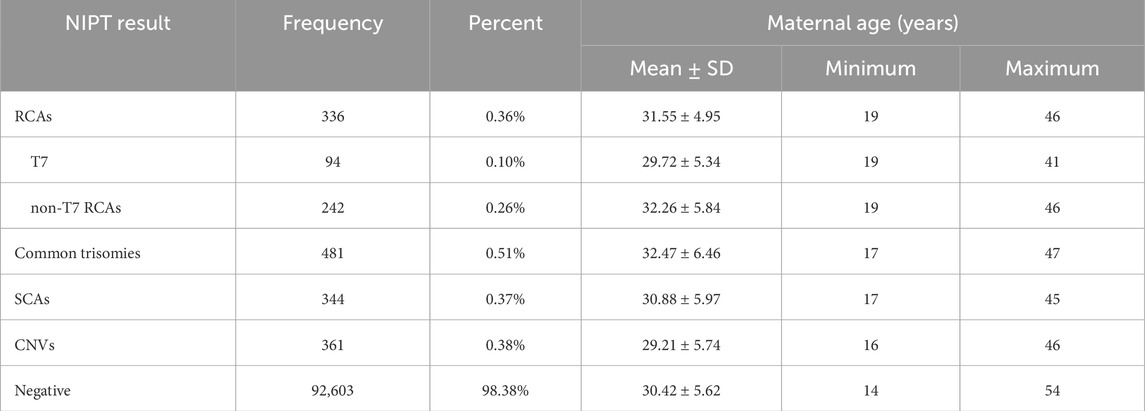Click the Maternal age (years) header
The height and width of the screenshot is (411, 1145).
861,23
